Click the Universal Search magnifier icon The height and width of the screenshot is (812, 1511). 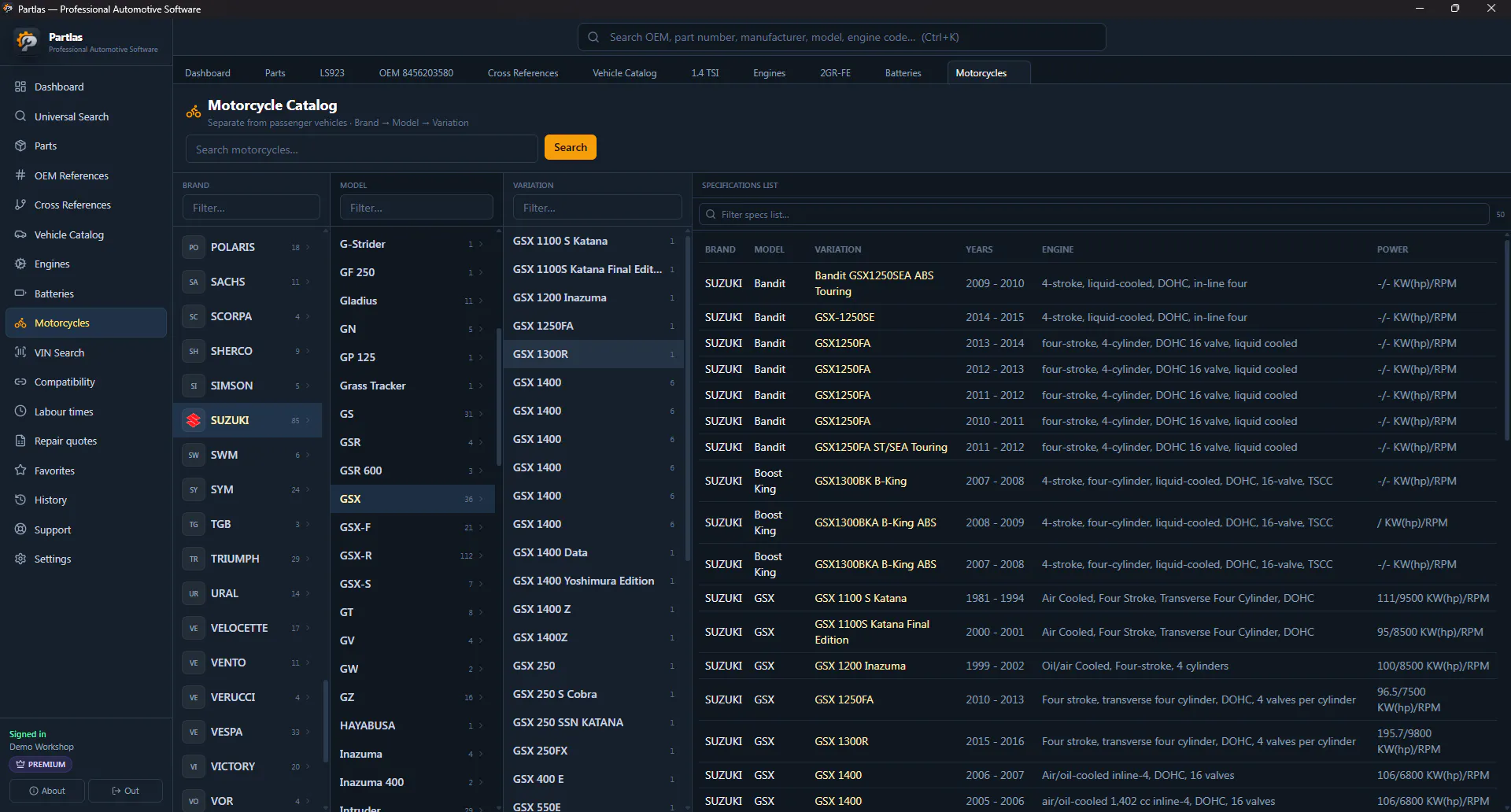pos(20,116)
